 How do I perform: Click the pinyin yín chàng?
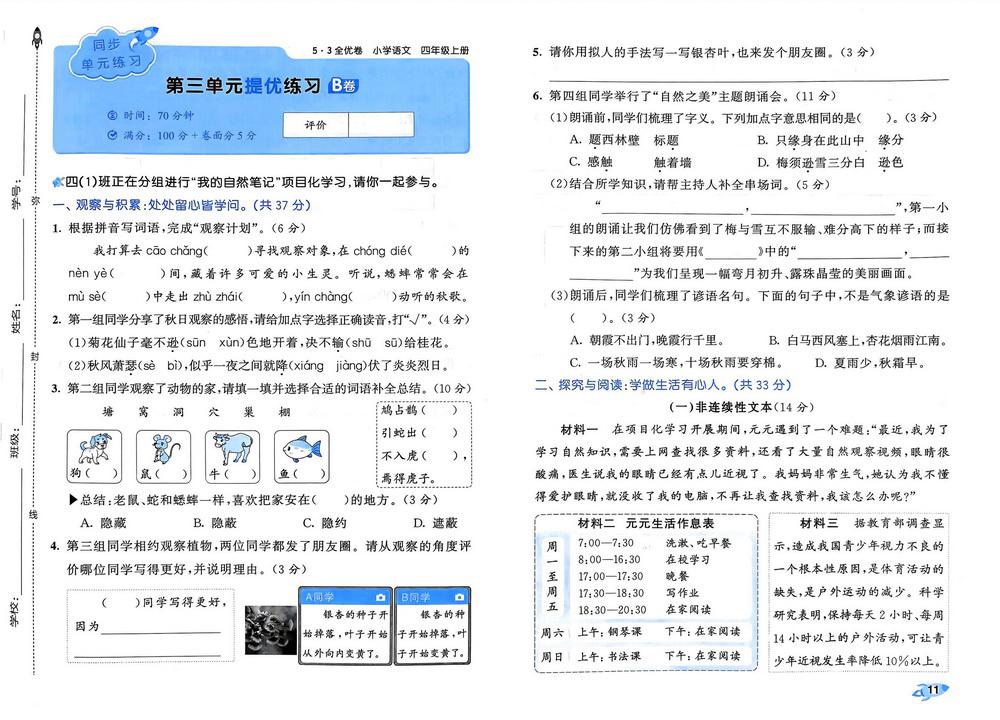(x=322, y=297)
